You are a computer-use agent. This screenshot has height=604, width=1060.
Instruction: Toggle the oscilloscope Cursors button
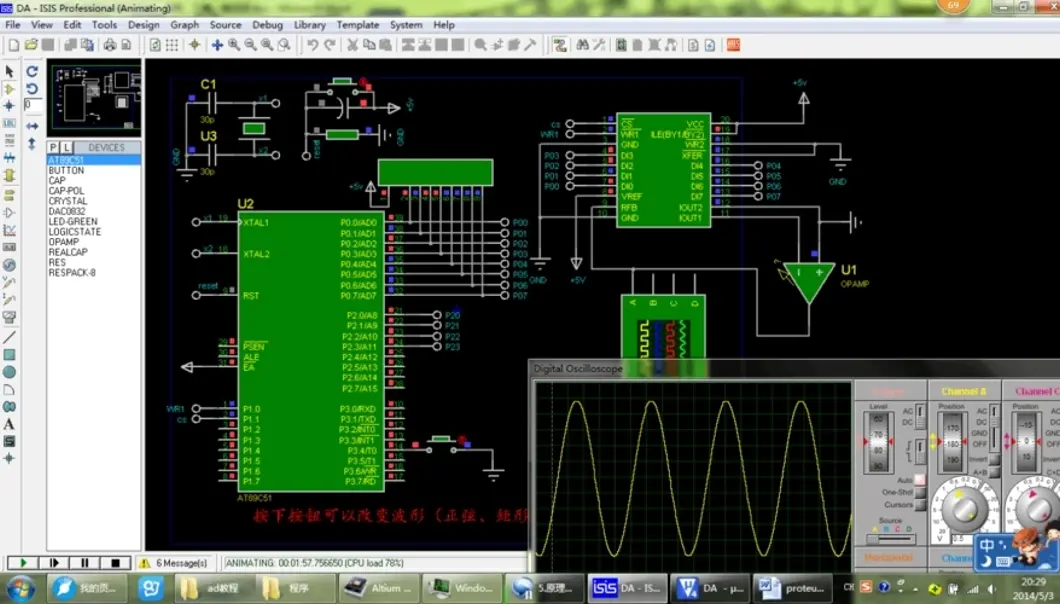tap(920, 505)
